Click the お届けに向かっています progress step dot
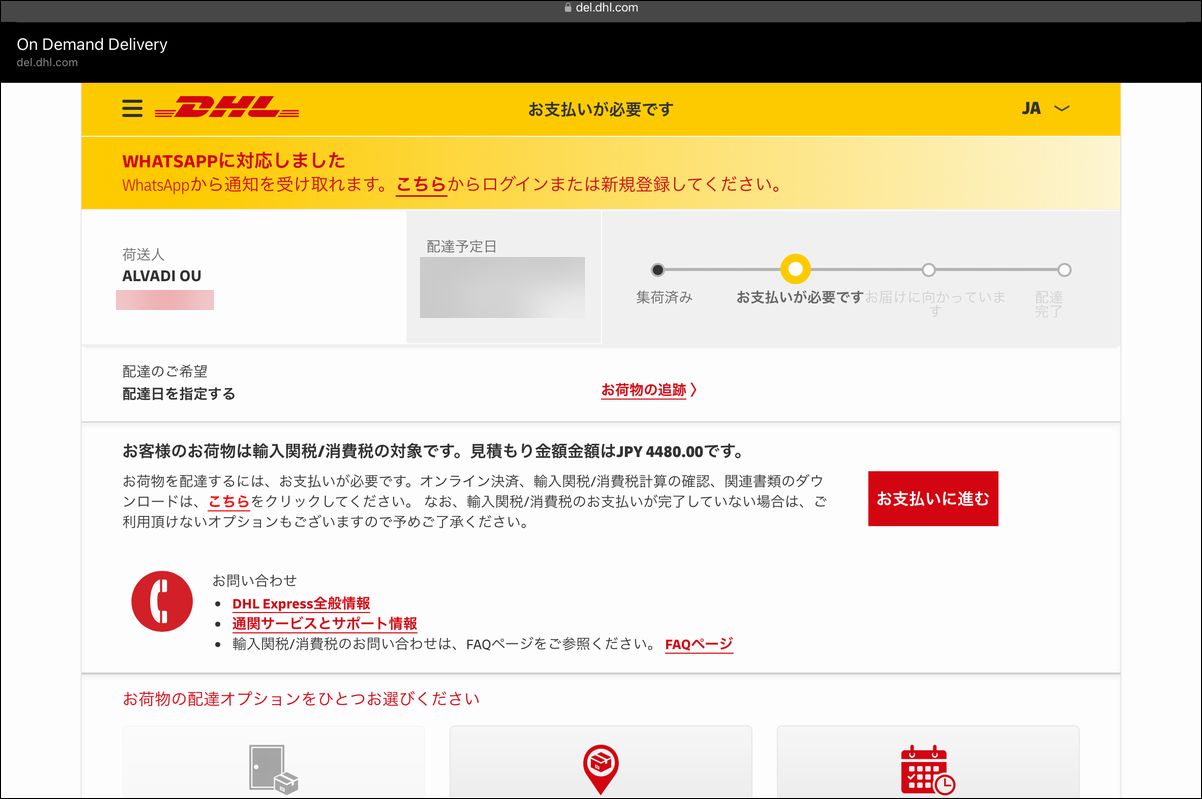 [929, 270]
